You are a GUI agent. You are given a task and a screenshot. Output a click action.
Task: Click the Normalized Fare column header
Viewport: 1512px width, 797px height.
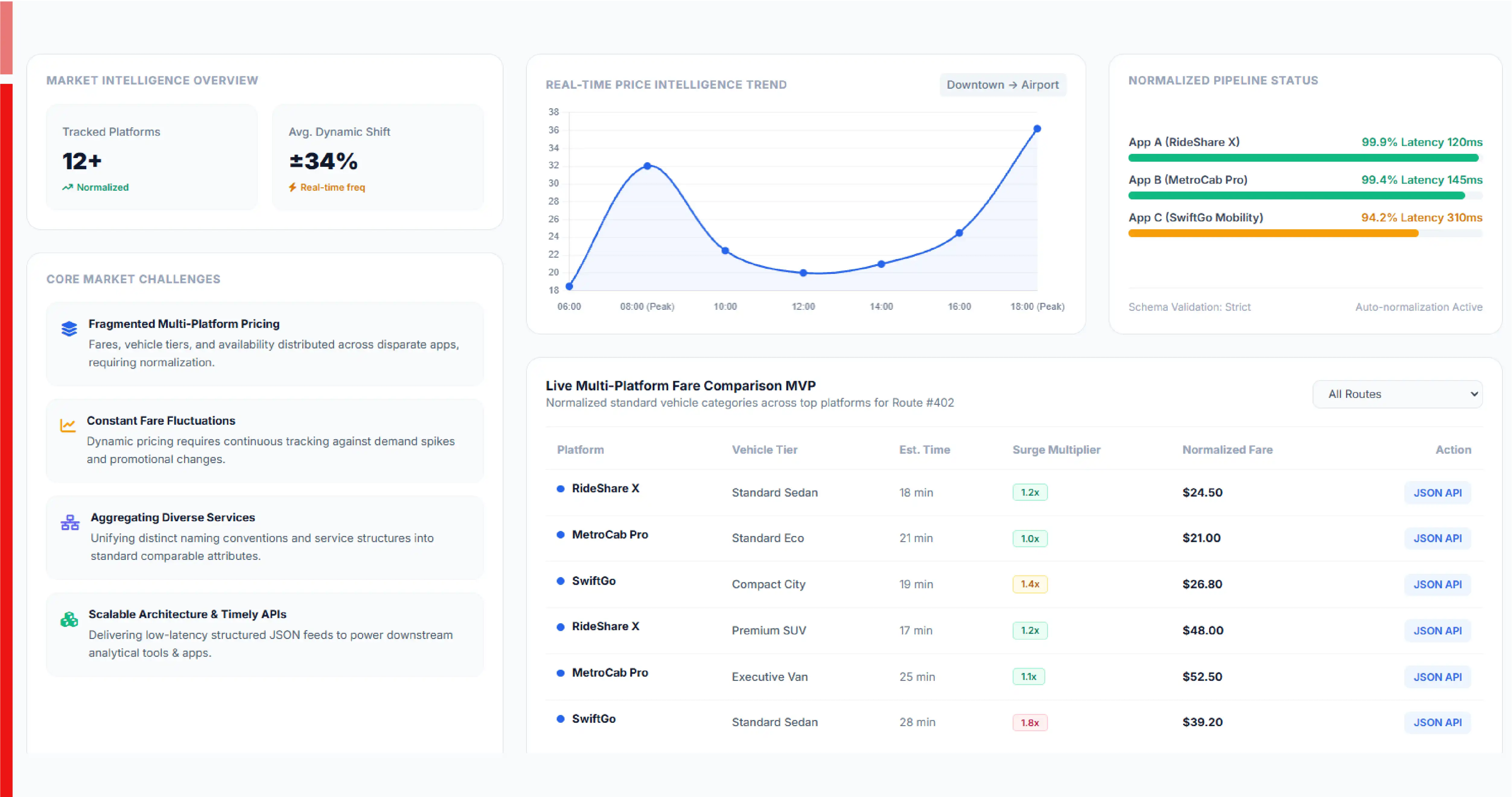[1227, 449]
